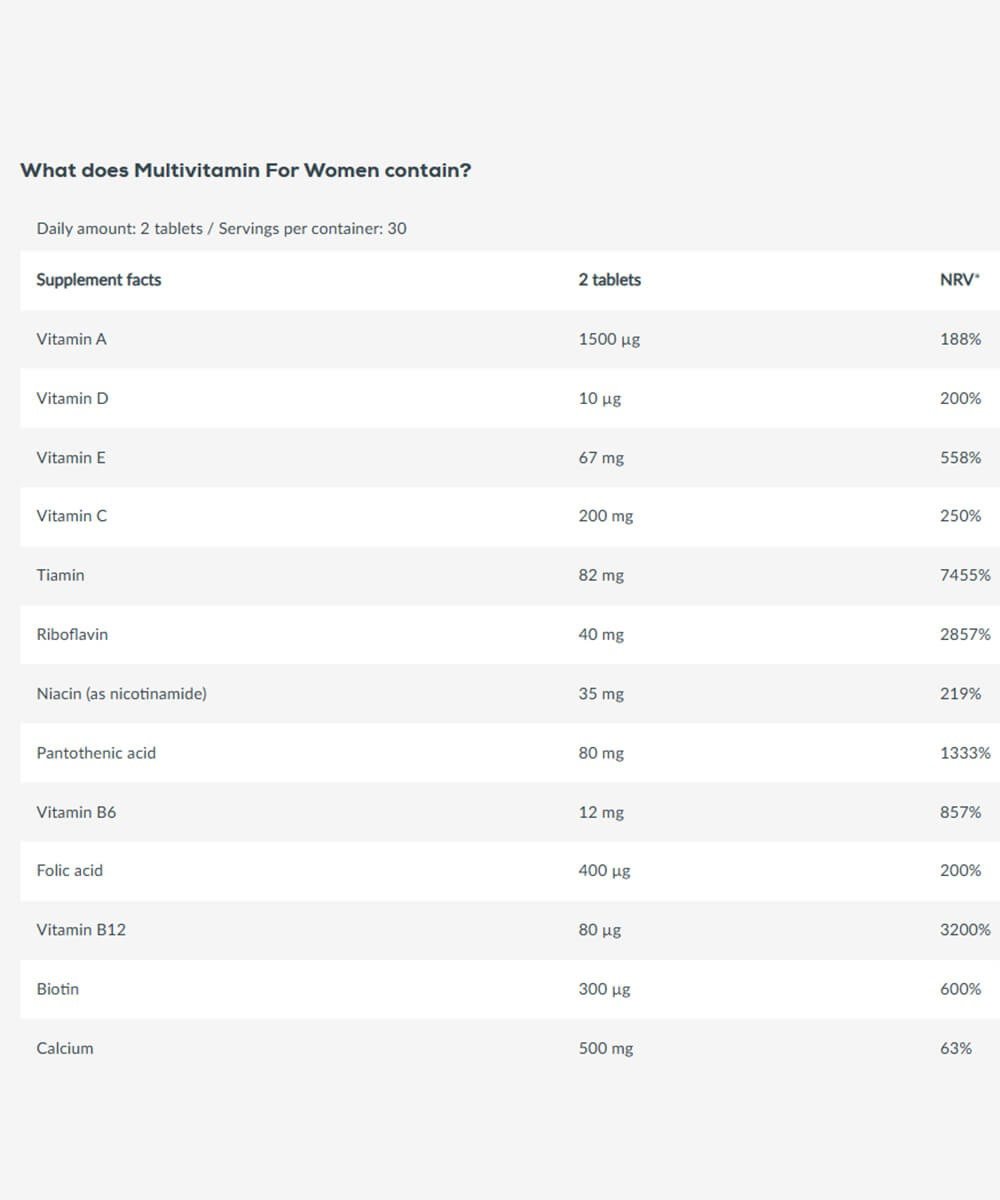Click the Riboflavin row label

click(x=72, y=634)
